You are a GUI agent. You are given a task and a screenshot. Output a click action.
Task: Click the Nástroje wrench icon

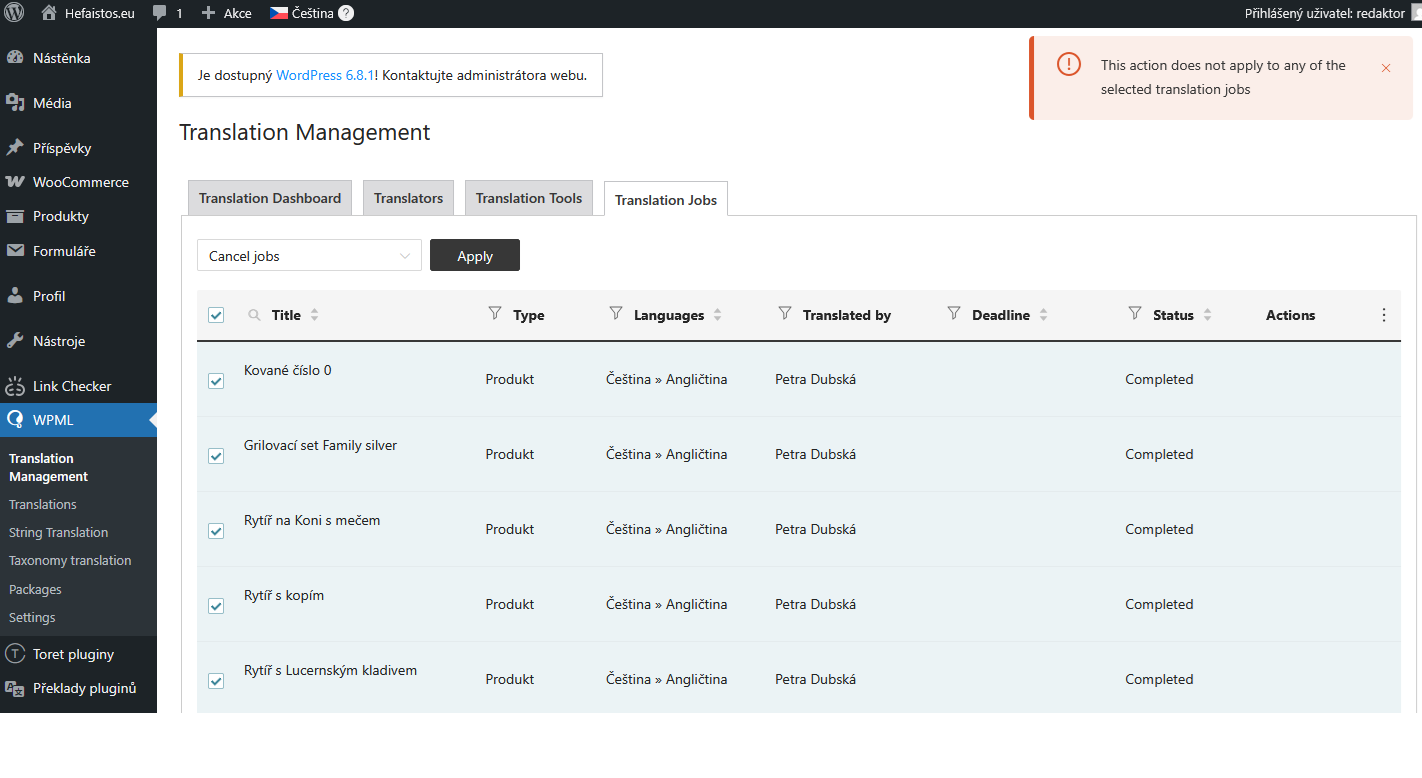tap(15, 341)
